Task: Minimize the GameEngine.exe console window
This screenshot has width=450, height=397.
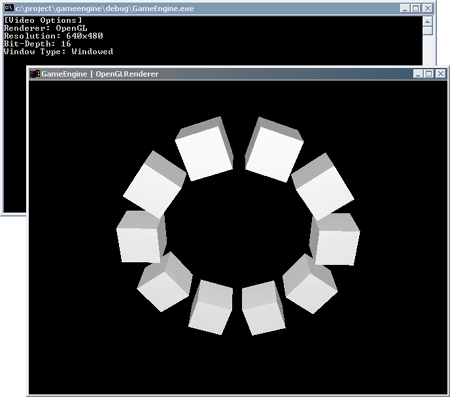Action: (405, 8)
